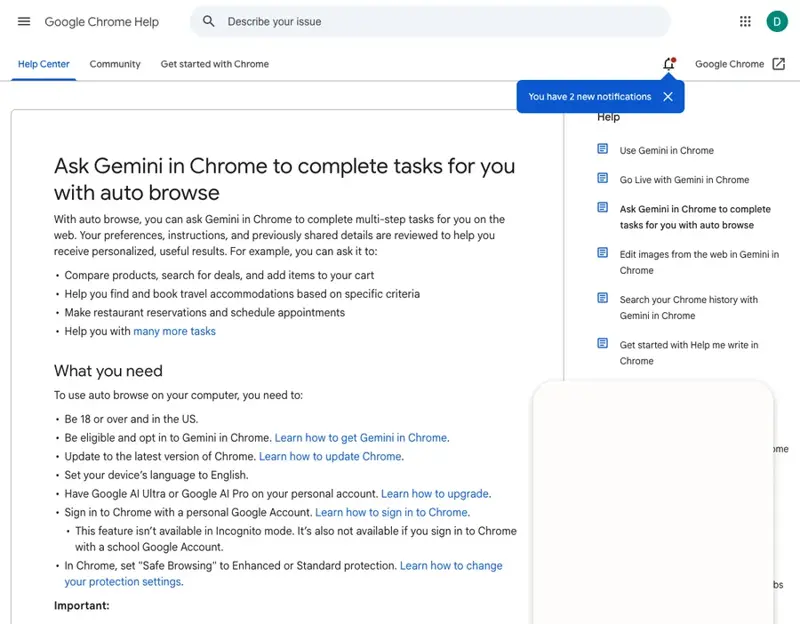
Task: Switch to the Help Center tab
Action: (x=43, y=64)
